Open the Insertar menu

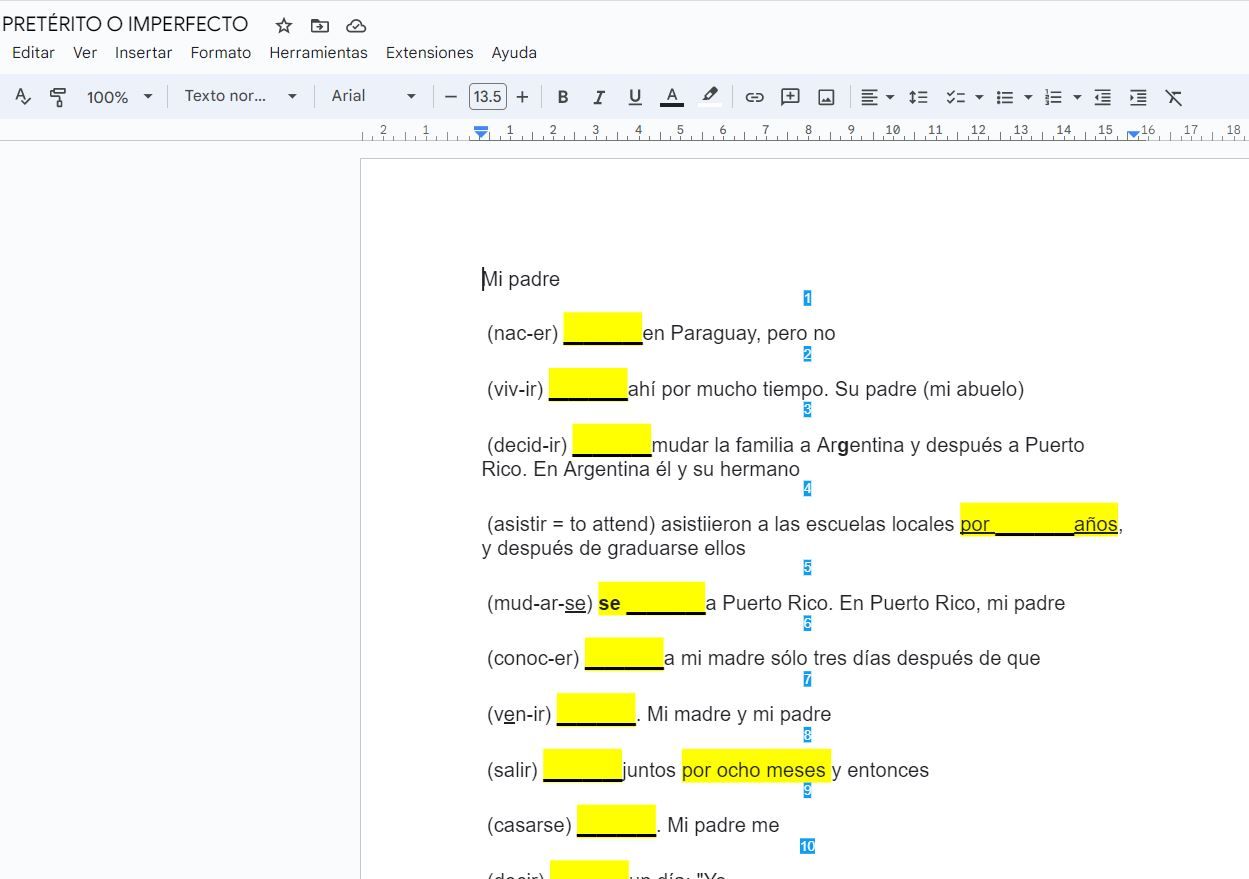tap(143, 53)
